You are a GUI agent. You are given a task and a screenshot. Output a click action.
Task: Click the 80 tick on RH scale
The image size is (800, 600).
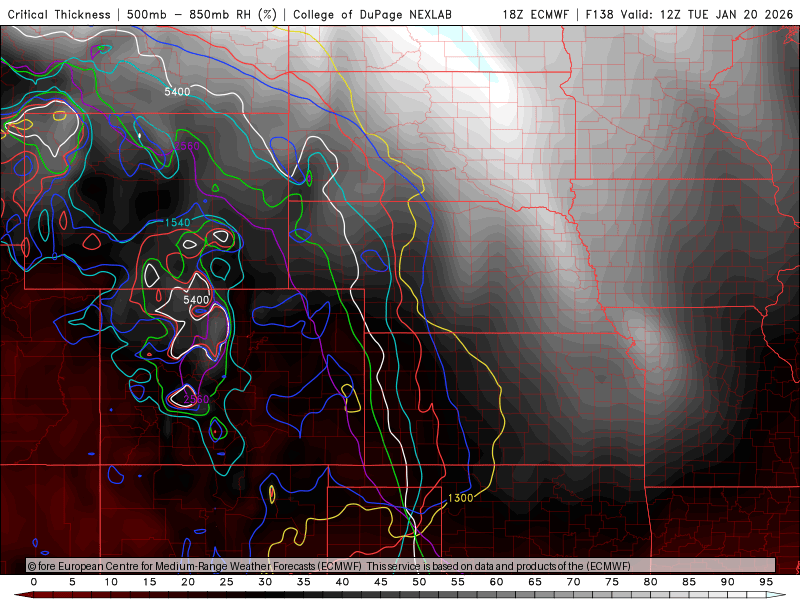tap(651, 582)
